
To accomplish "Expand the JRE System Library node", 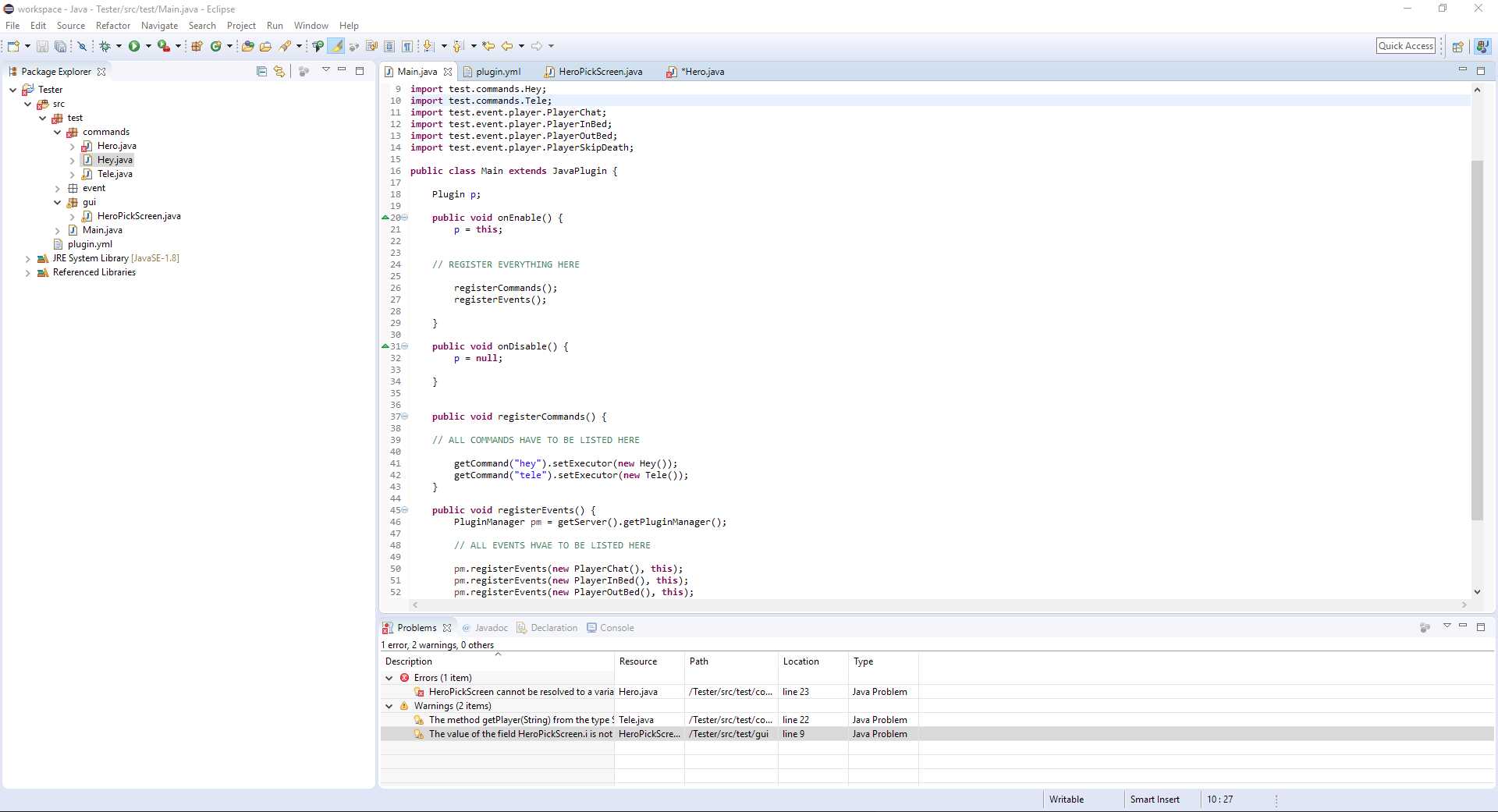I will click(28, 259).
